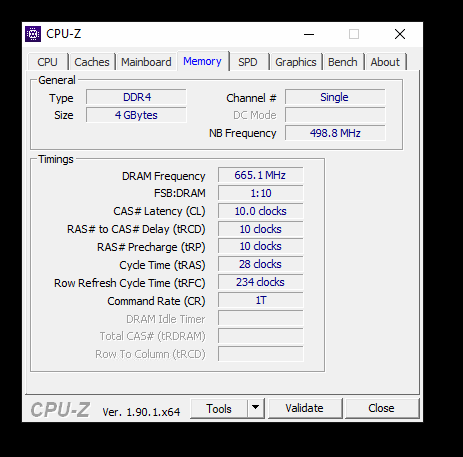The width and height of the screenshot is (463, 457).
Task: Click the Validate button
Action: pyautogui.click(x=305, y=408)
